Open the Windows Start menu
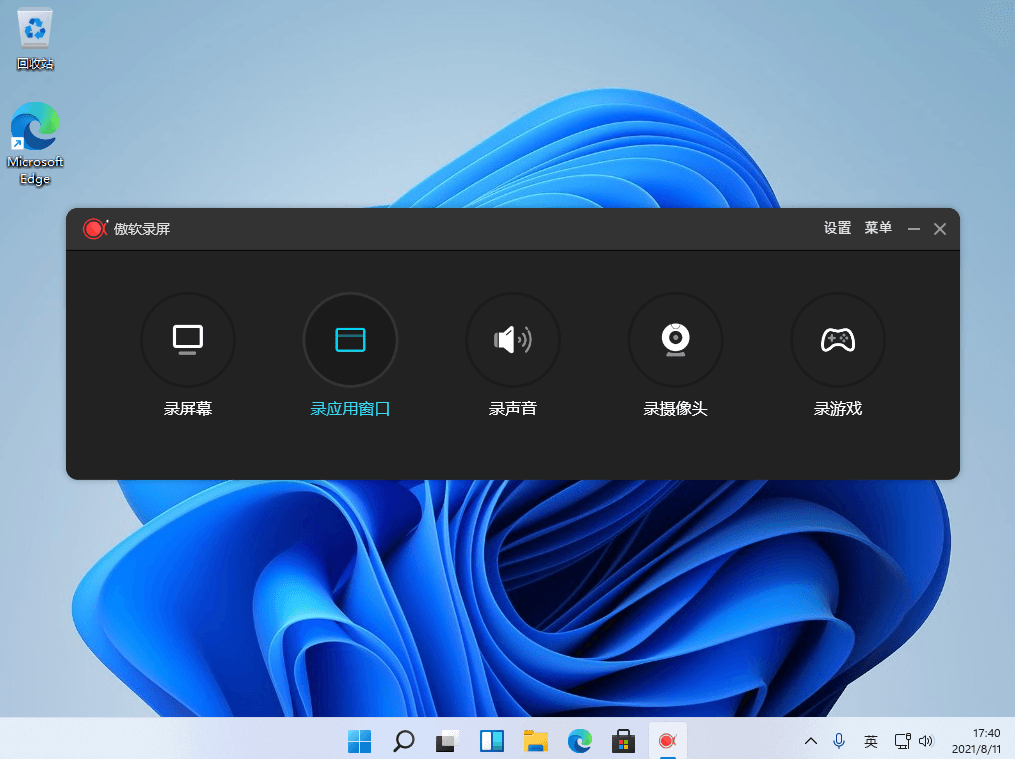The image size is (1015, 759). coord(359,741)
